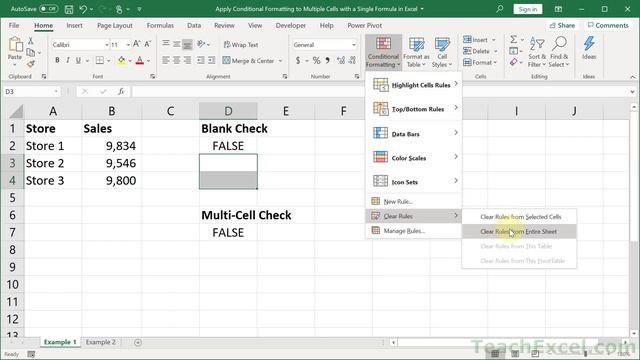Click the Name Box showing D3
This screenshot has height=360, width=640.
[31, 91]
